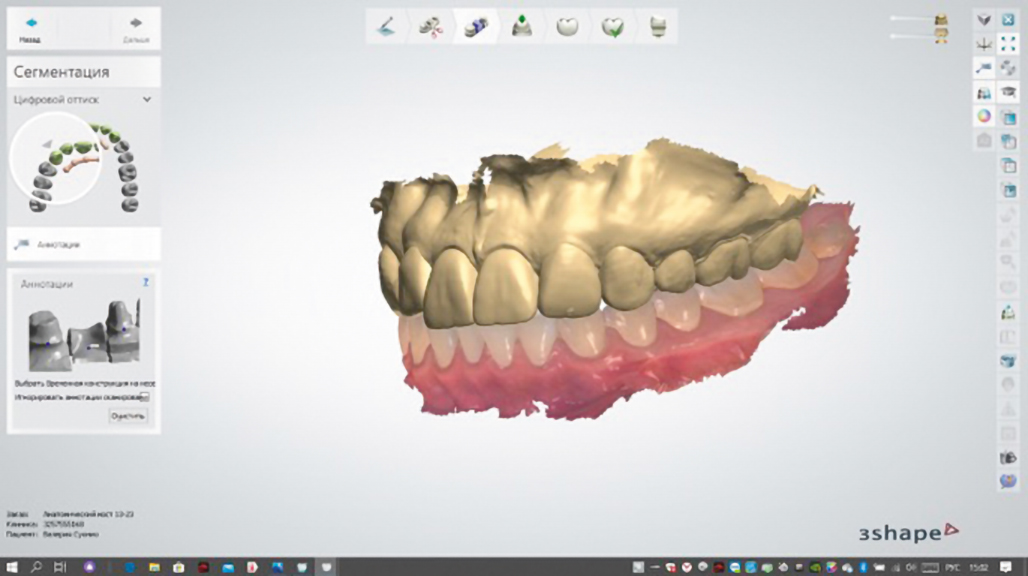
Task: Toggle the ignore scan annotations checkbox
Action: click(x=145, y=397)
